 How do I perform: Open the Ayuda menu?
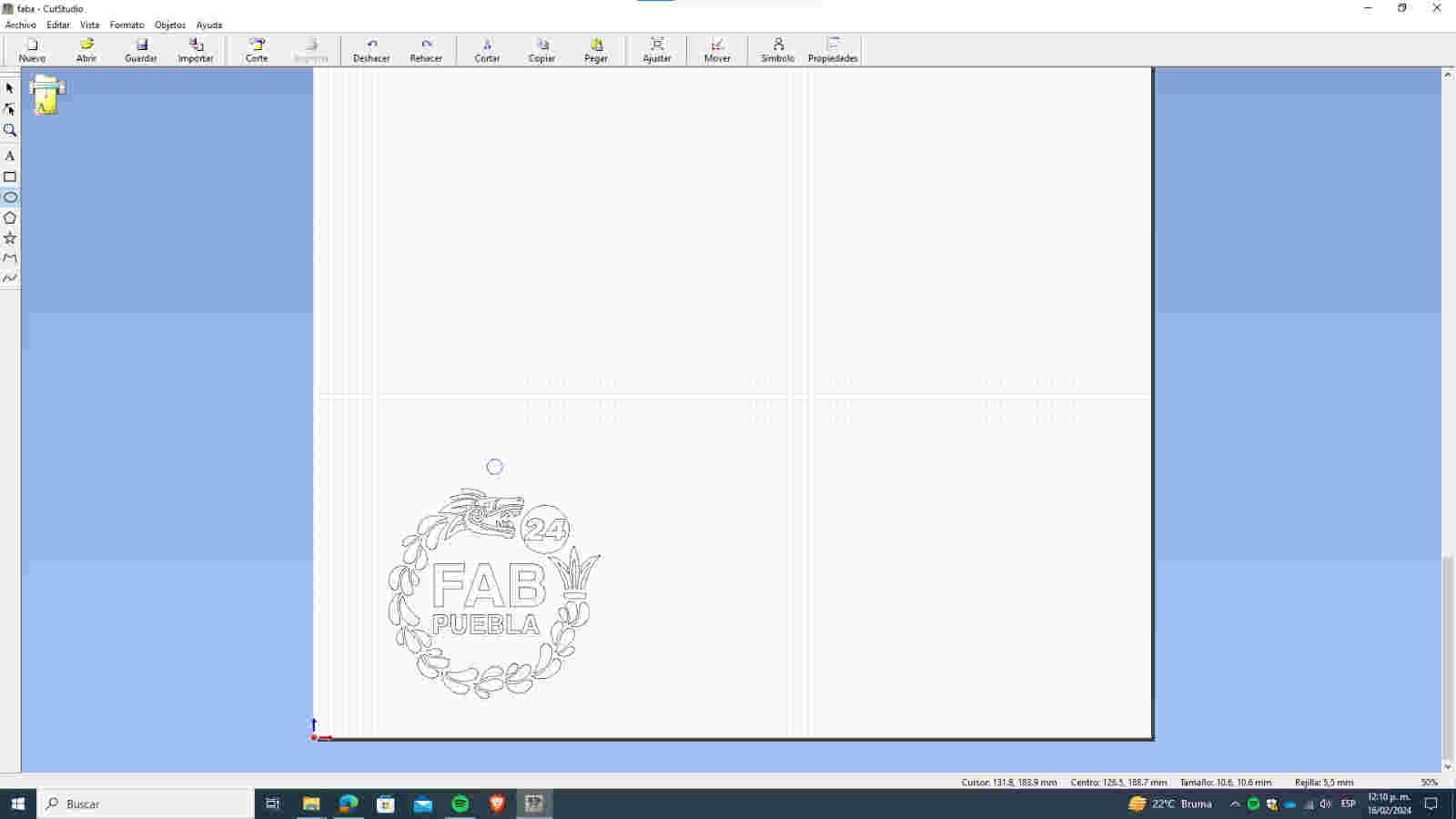(x=209, y=25)
